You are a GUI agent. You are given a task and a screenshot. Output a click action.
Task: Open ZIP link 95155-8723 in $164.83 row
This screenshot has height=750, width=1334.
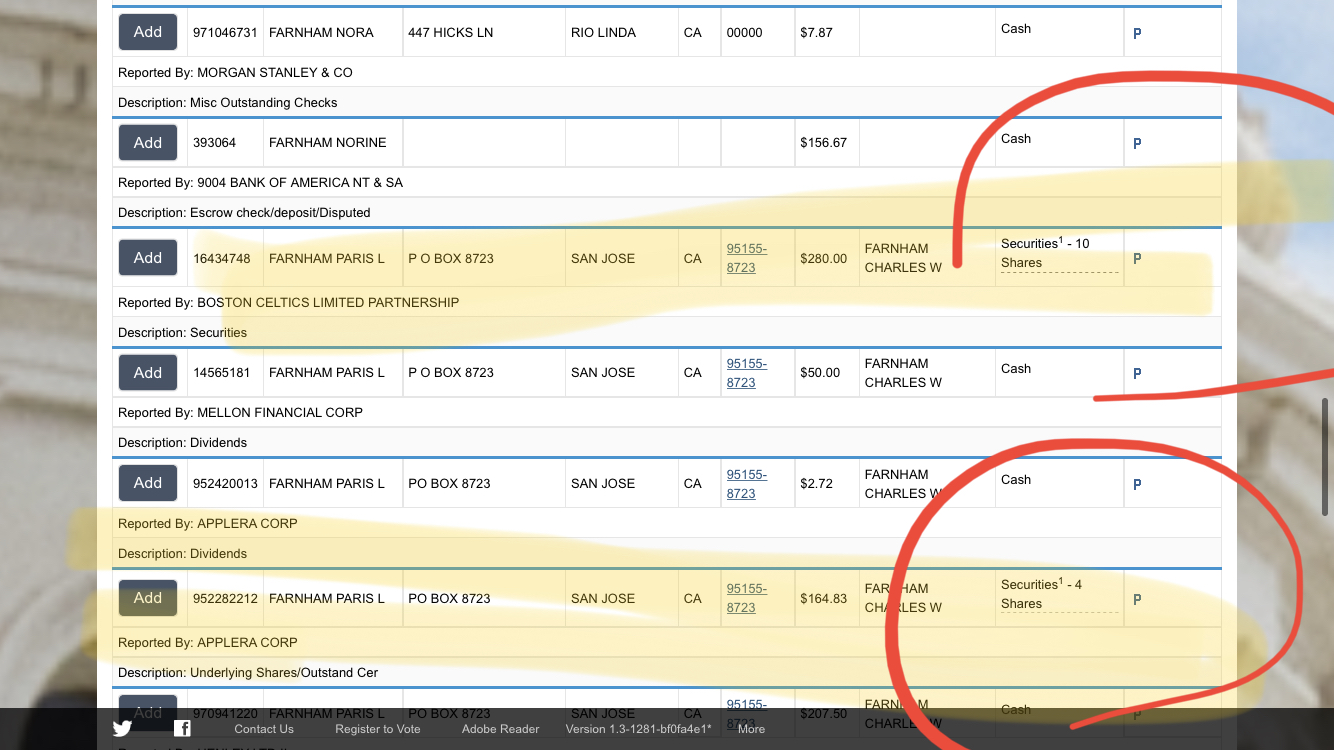[747, 598]
